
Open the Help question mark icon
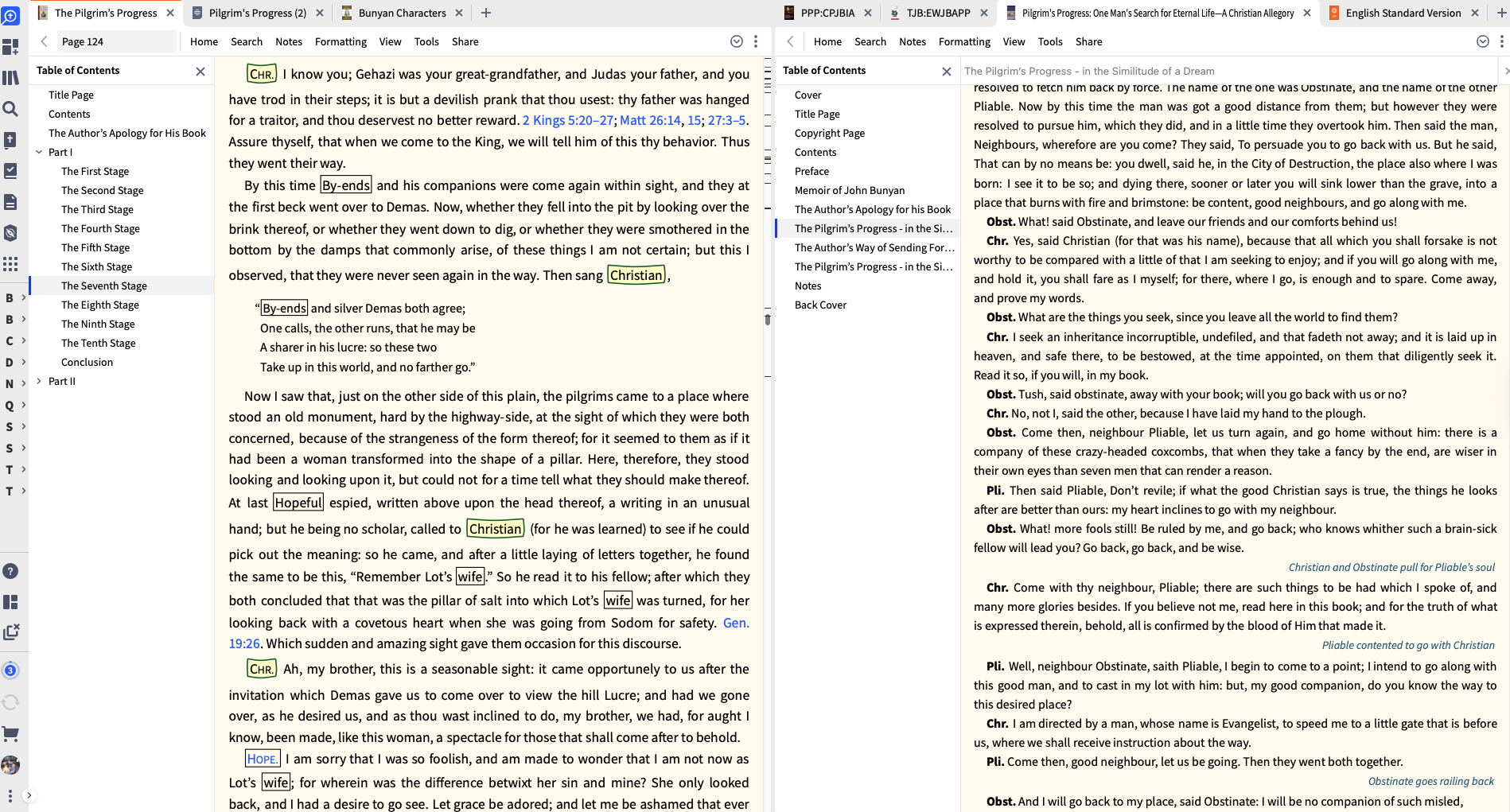10,571
